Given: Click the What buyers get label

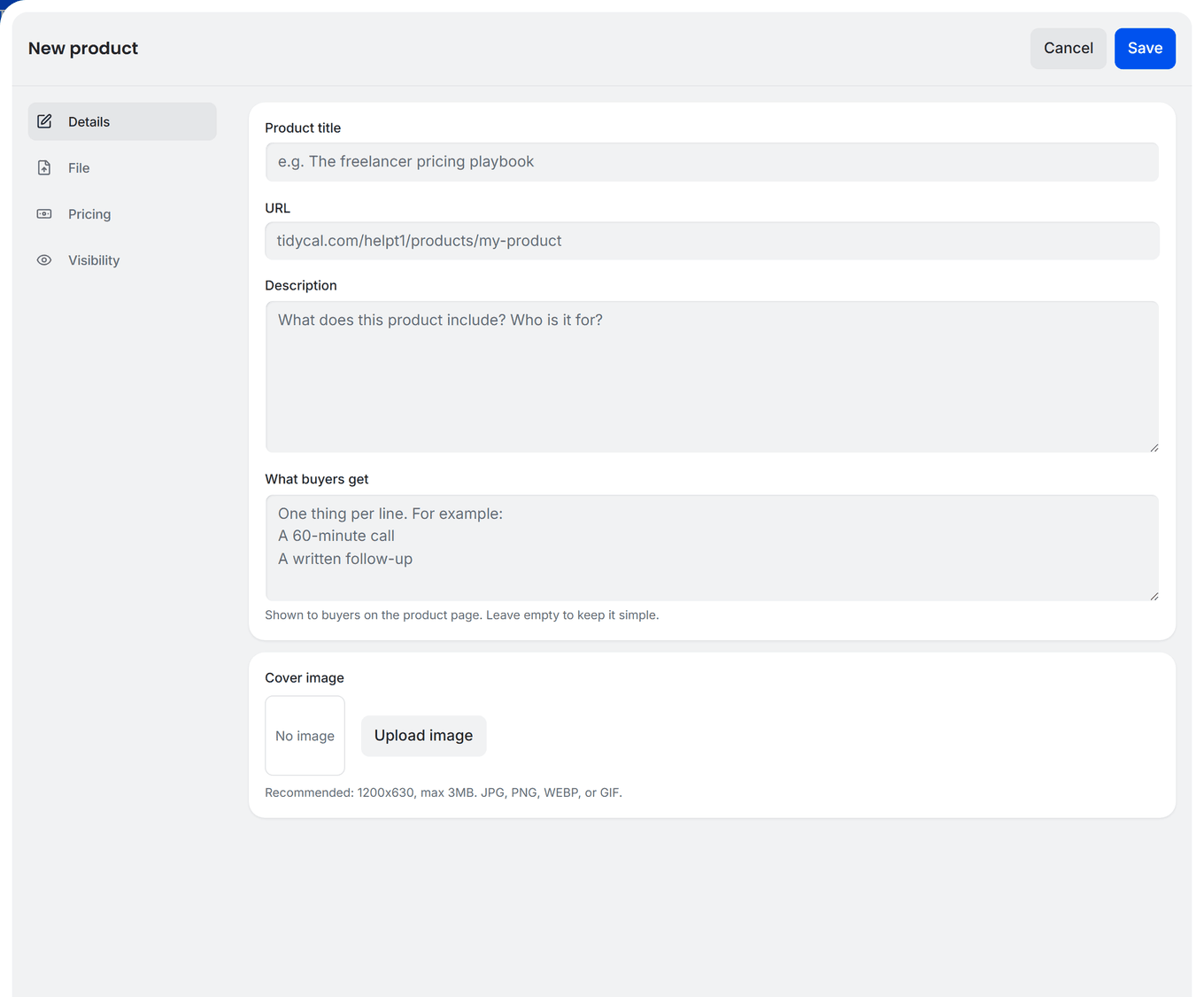Looking at the screenshot, I should click(x=317, y=479).
